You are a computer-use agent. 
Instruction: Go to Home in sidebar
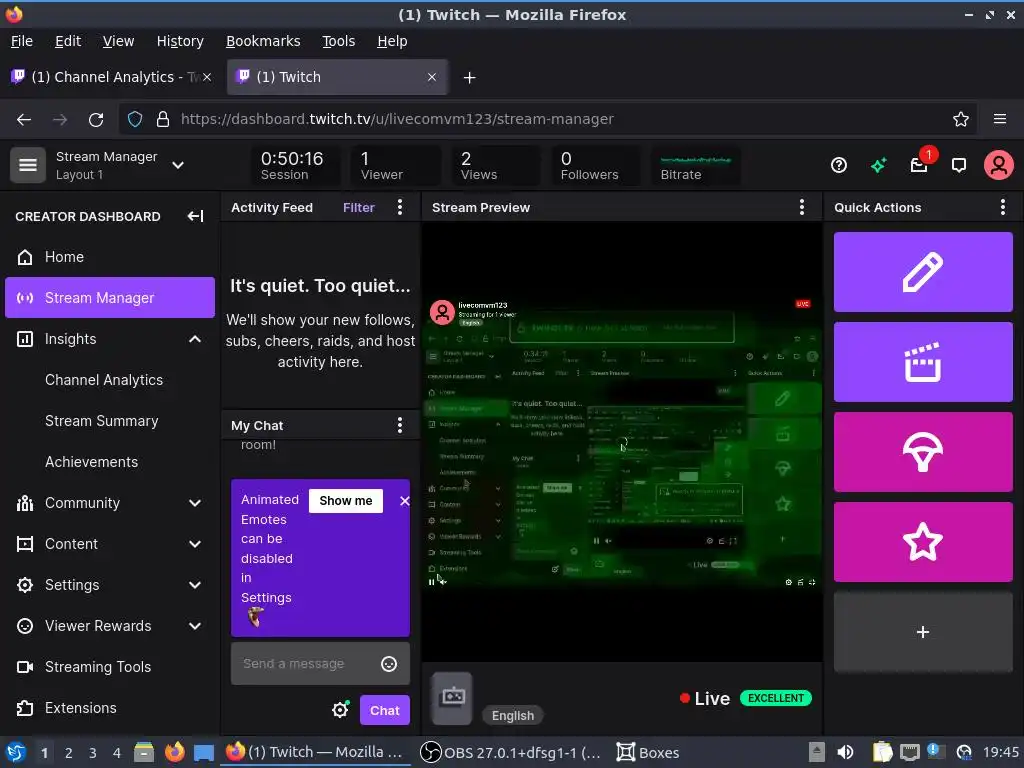click(x=110, y=257)
